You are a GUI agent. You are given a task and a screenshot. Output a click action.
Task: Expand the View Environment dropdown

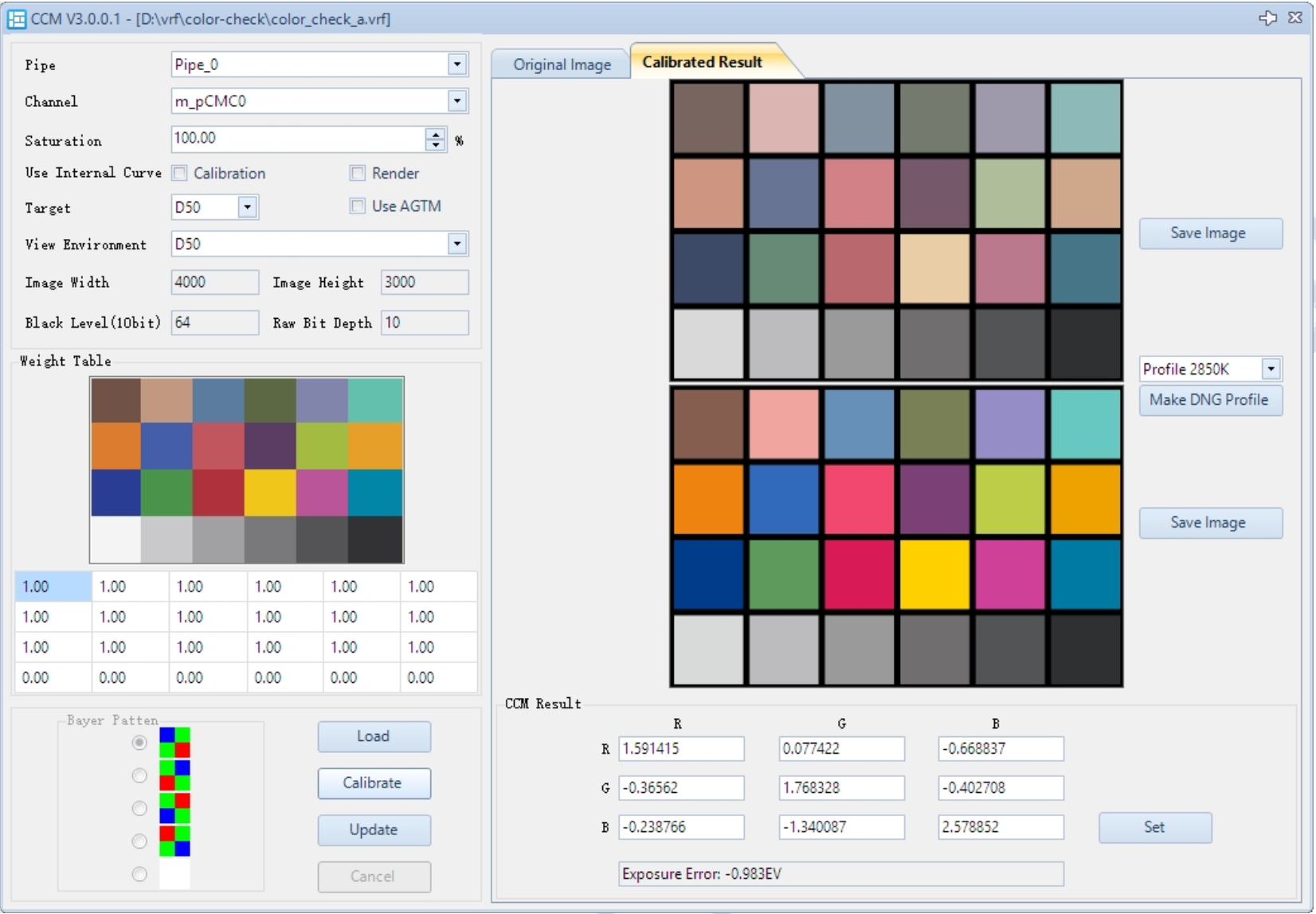click(x=456, y=244)
